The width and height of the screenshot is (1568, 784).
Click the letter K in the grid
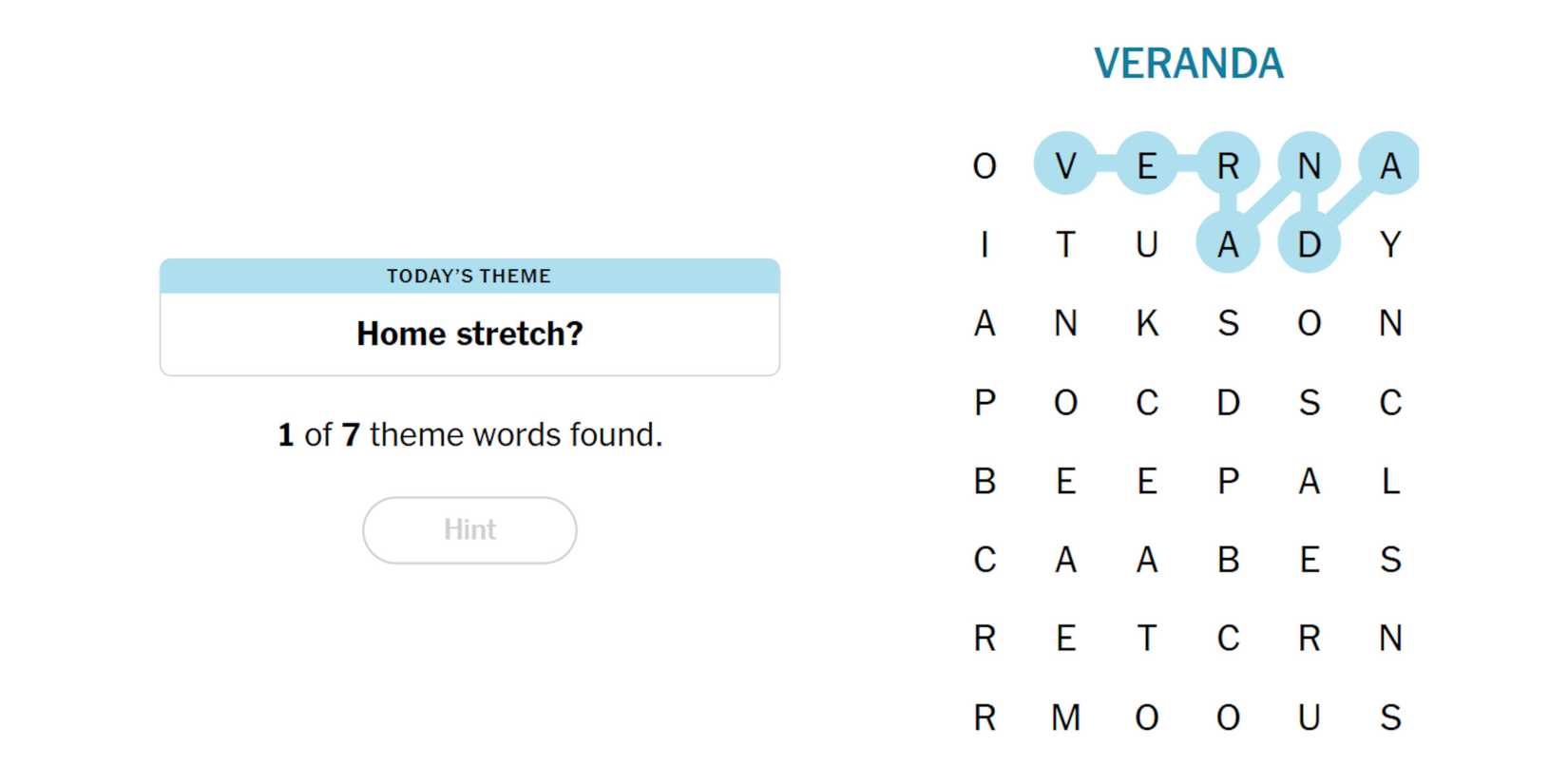point(1147,323)
